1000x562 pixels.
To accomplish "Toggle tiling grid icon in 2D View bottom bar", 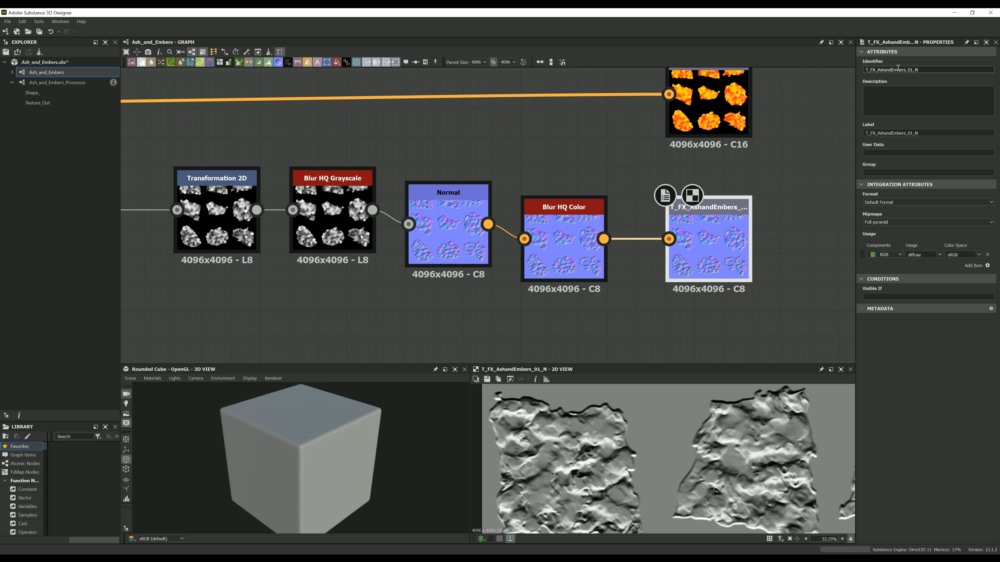I will (x=770, y=539).
